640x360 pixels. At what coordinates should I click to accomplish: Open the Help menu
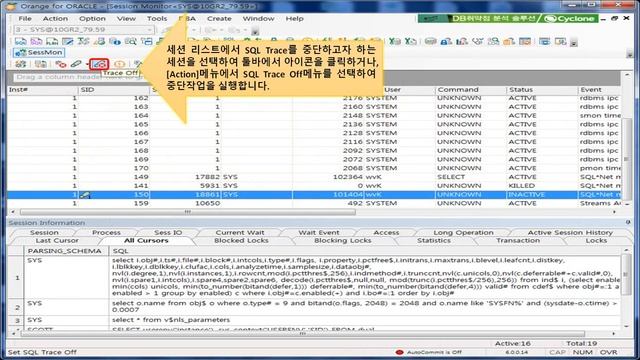294,18
